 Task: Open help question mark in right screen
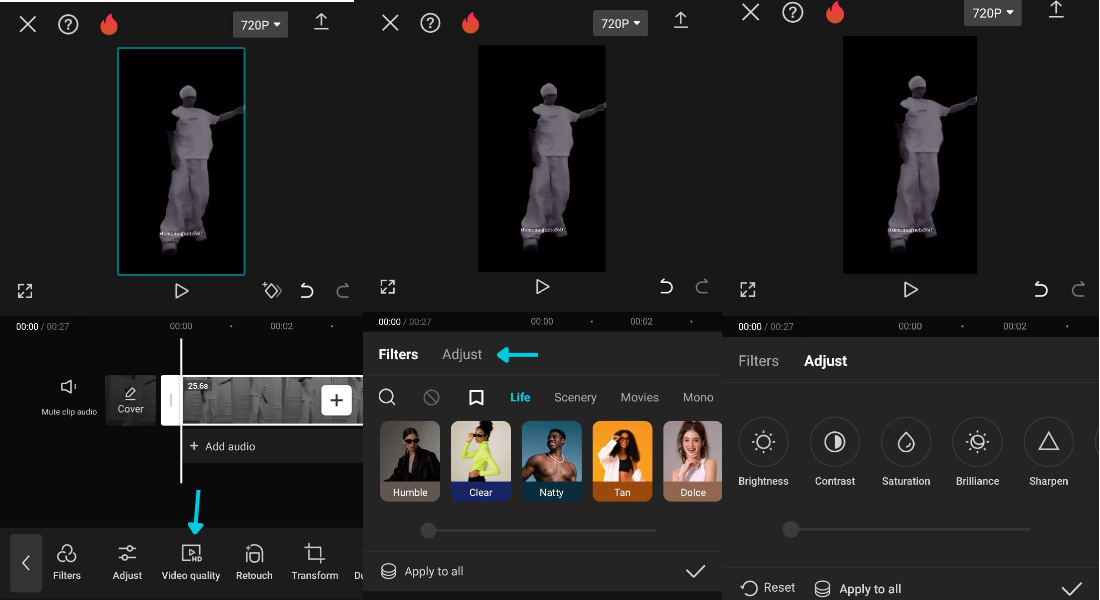(x=793, y=12)
